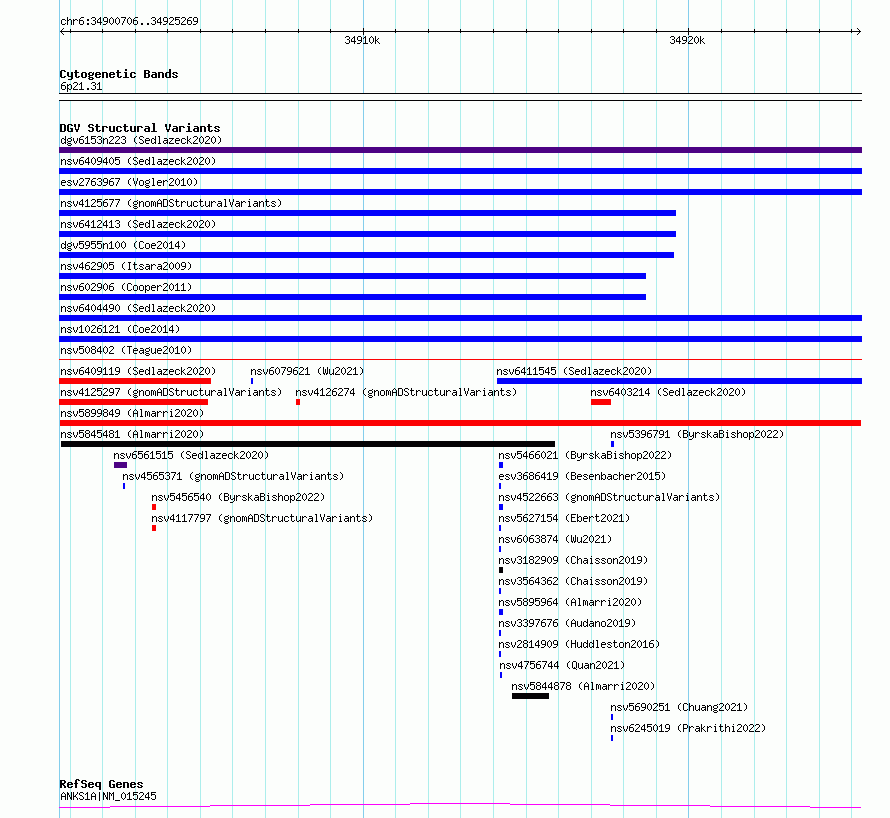Select the nsv6403214 (Sedlazeck2020) label

668,392
